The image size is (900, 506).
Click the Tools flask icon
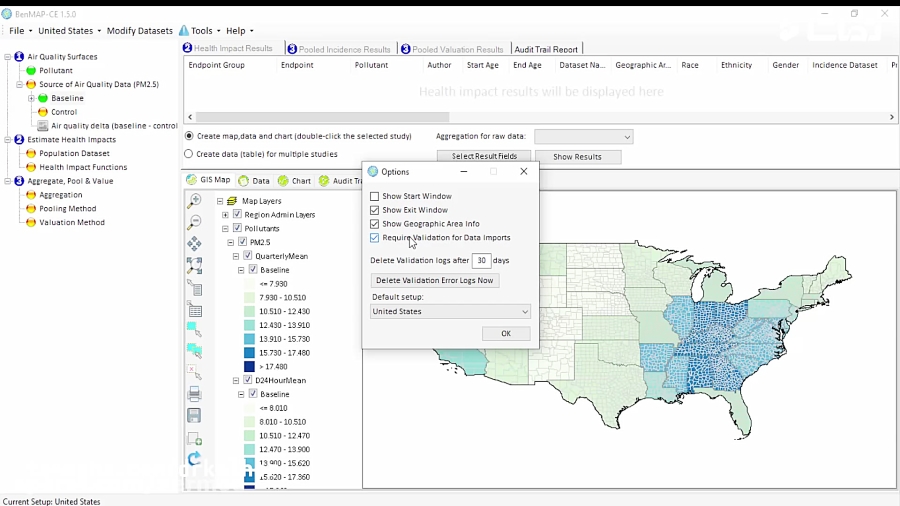coord(184,30)
